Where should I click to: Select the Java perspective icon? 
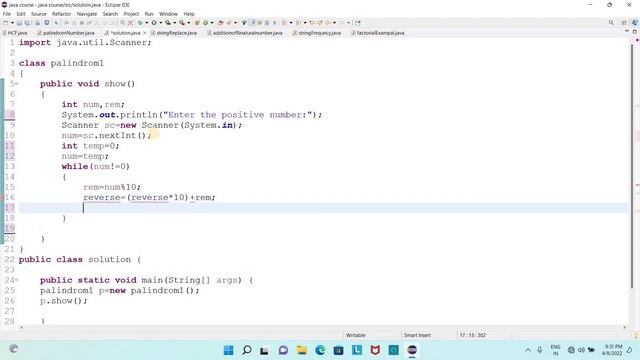coord(635,23)
